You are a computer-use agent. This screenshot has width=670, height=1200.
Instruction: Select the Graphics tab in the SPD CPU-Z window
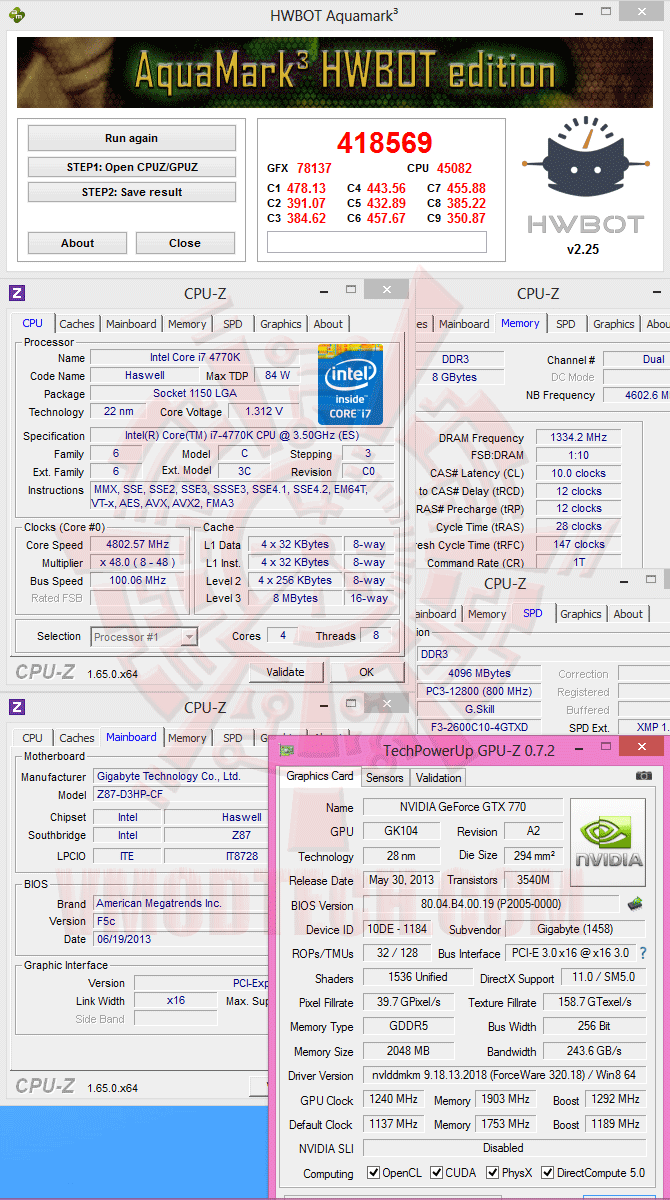pos(580,614)
